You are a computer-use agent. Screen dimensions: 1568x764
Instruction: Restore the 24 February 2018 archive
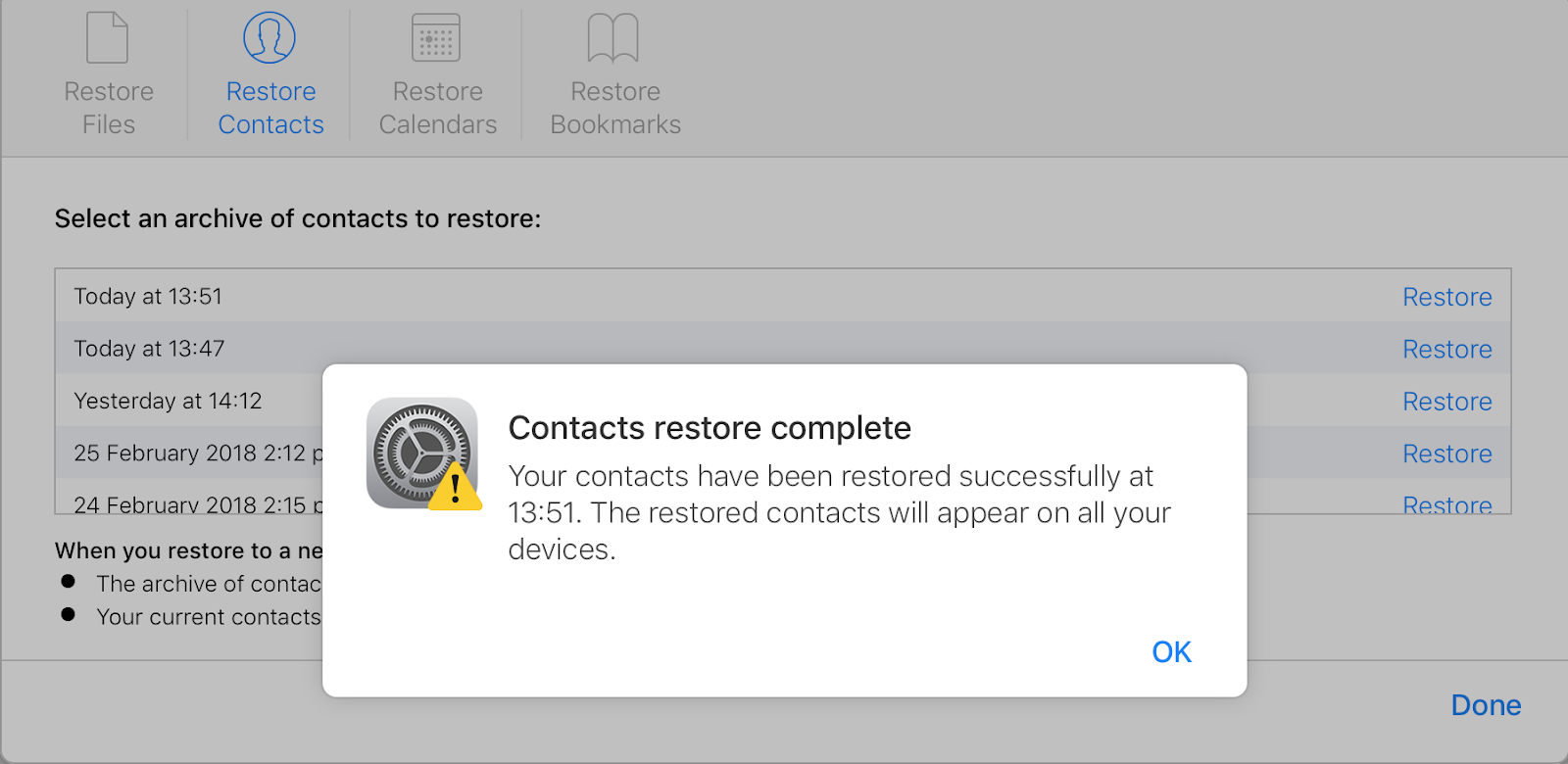[1446, 504]
